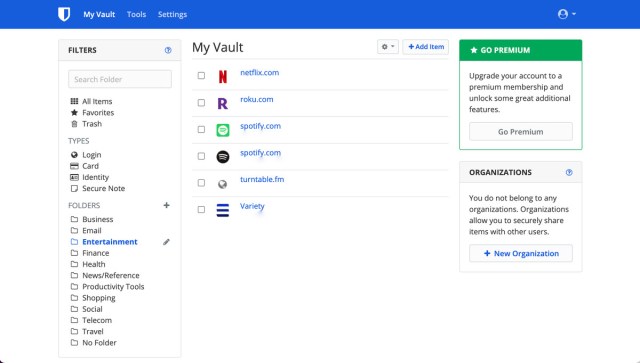Image resolution: width=640 pixels, height=363 pixels.
Task: Edit the Entertainment folder via pencil icon
Action: tap(166, 242)
